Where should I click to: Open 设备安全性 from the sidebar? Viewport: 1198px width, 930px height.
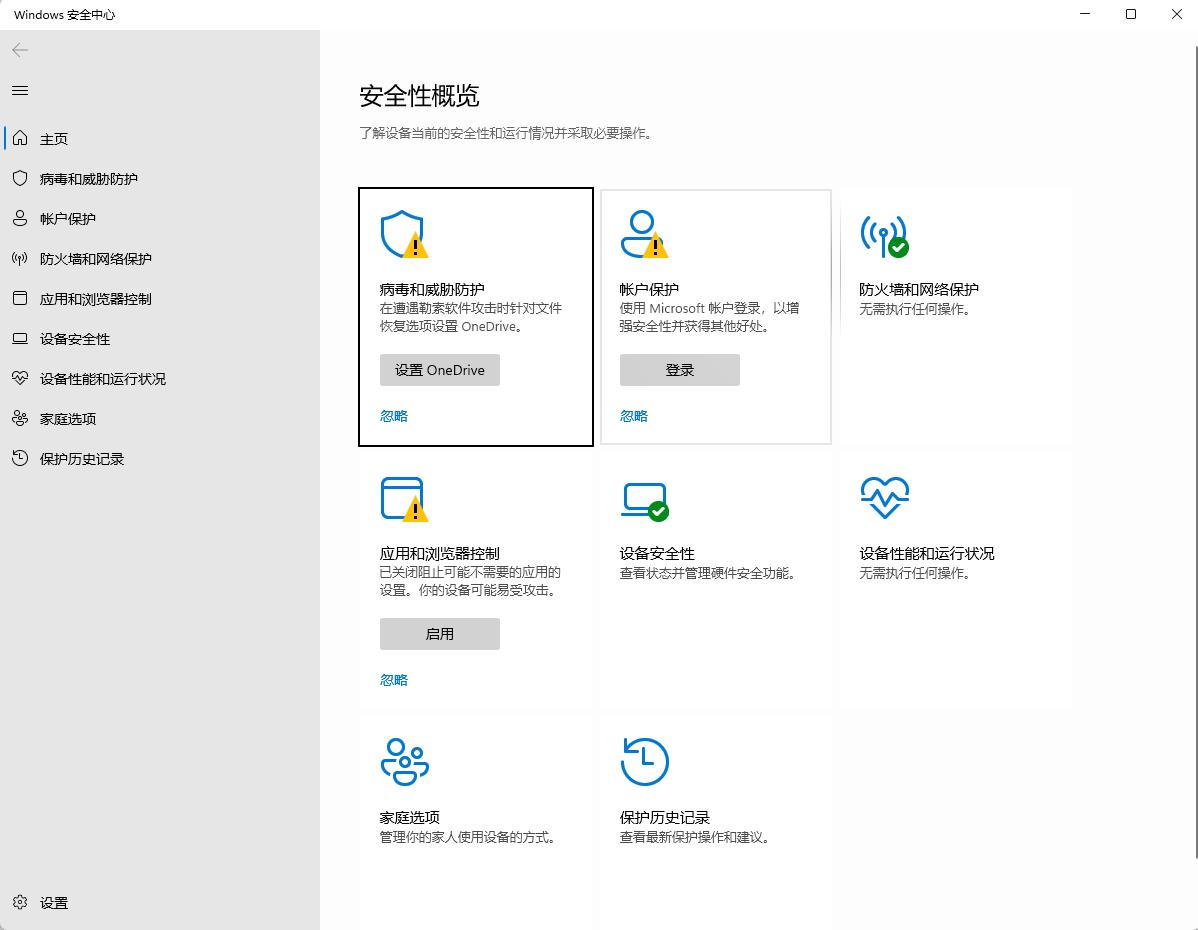click(66, 339)
